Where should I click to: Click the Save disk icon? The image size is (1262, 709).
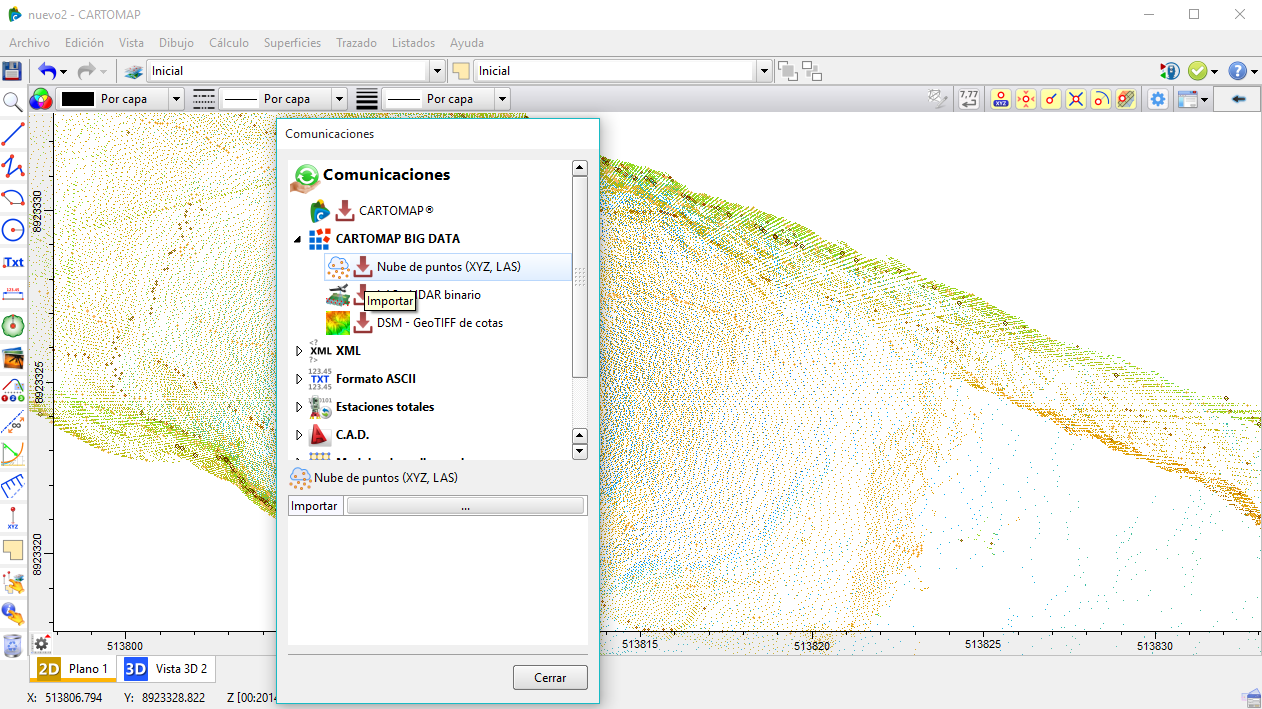12,71
